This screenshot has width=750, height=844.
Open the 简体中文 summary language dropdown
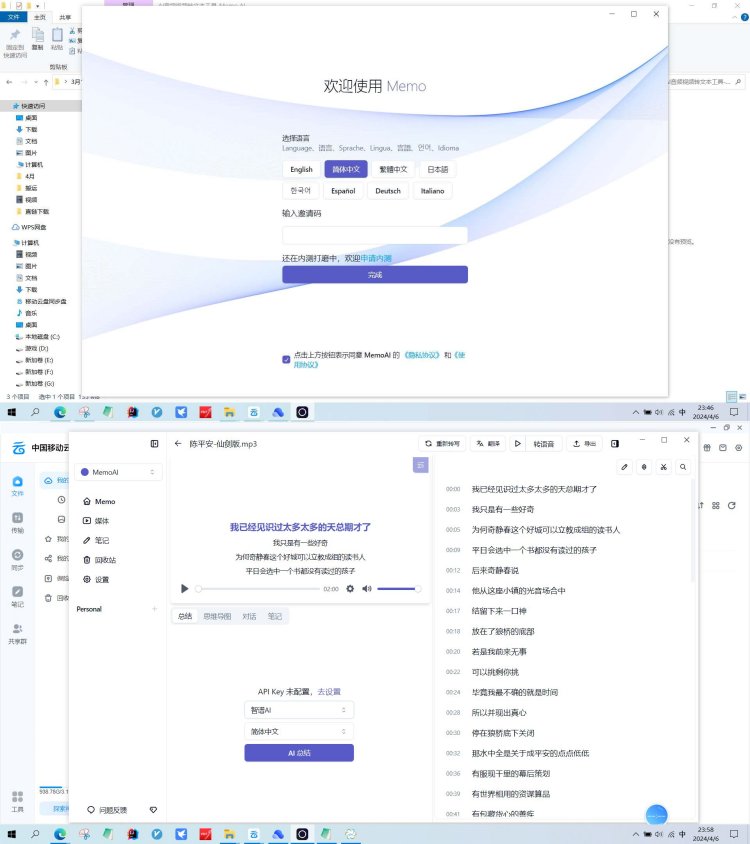click(x=299, y=732)
